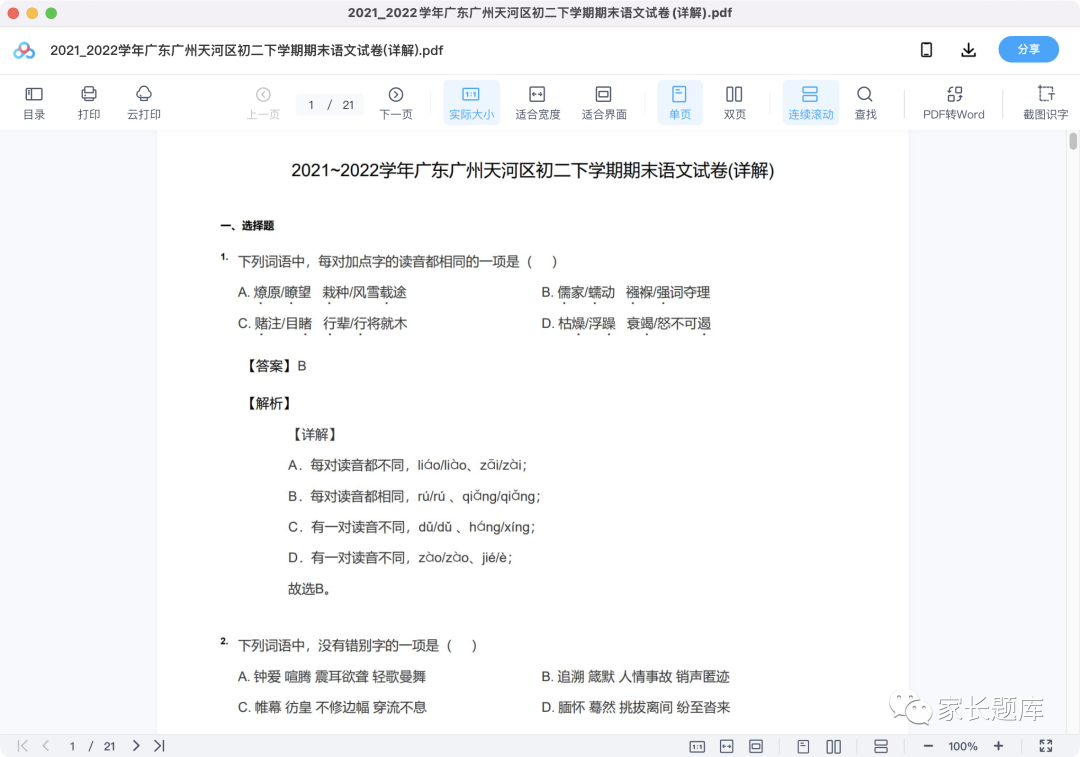
Task: Select 适合宽度 fit width view
Action: [x=537, y=103]
